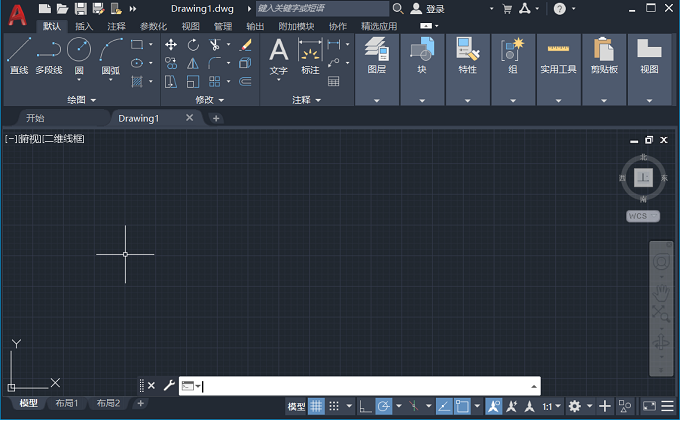Toggle ortho mode in status bar

pos(364,406)
